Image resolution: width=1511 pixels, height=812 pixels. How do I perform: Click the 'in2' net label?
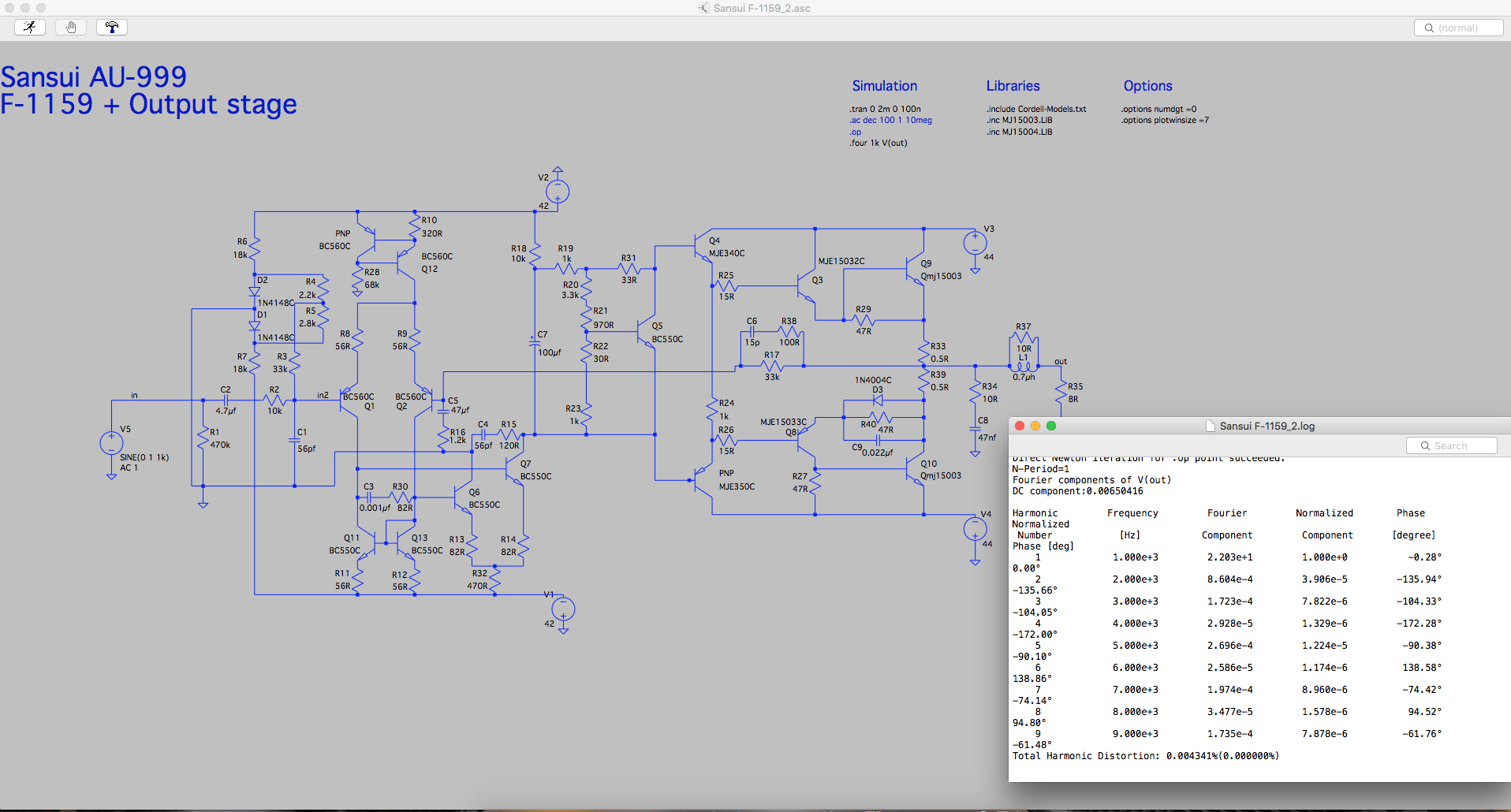click(323, 395)
